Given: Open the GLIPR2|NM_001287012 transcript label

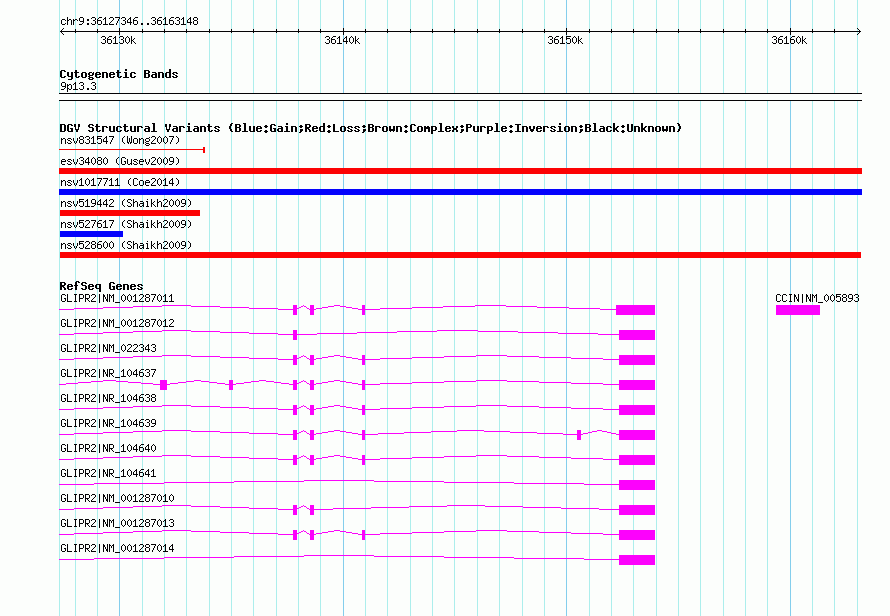Looking at the screenshot, I should point(117,324).
